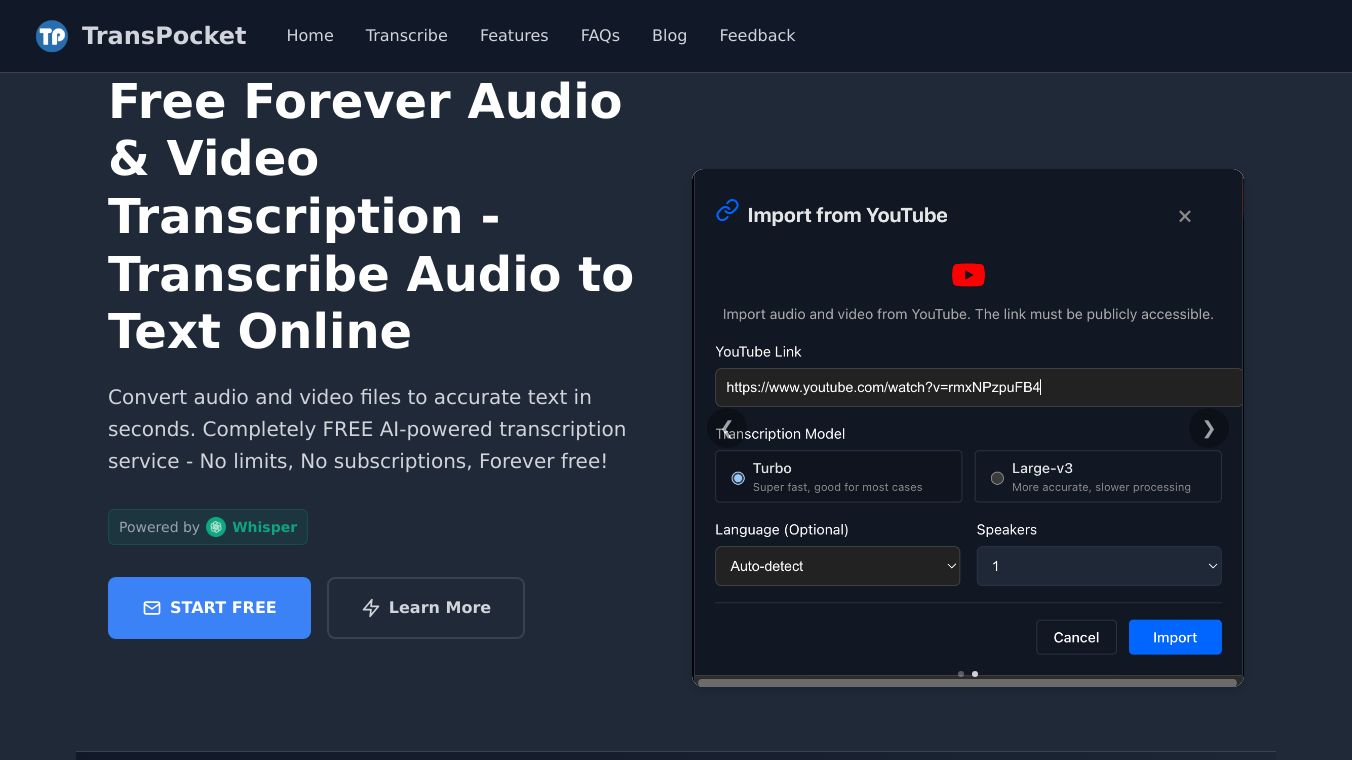Go to next carousel slide
The width and height of the screenshot is (1352, 760).
(1209, 428)
